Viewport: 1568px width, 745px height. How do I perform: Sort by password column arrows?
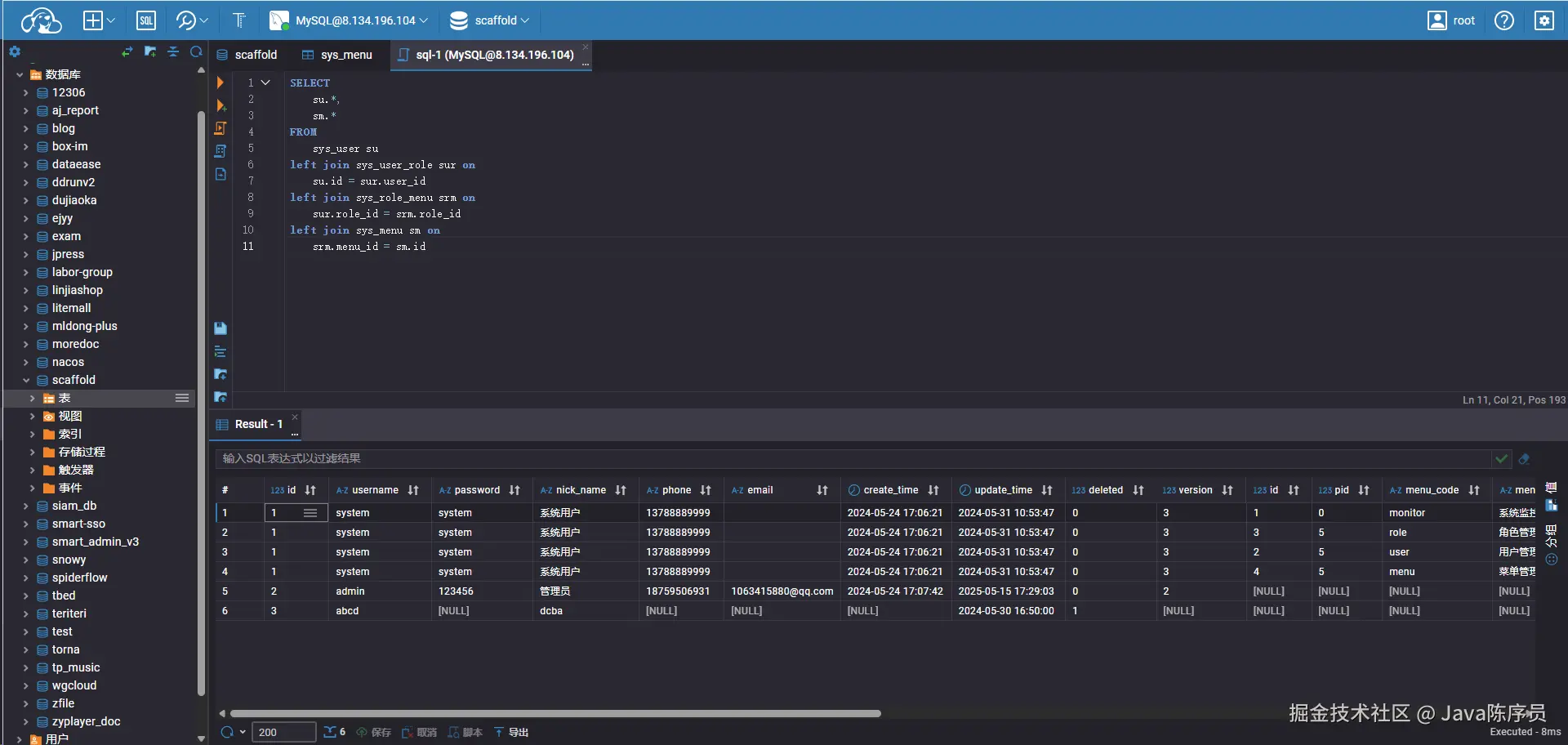click(514, 490)
